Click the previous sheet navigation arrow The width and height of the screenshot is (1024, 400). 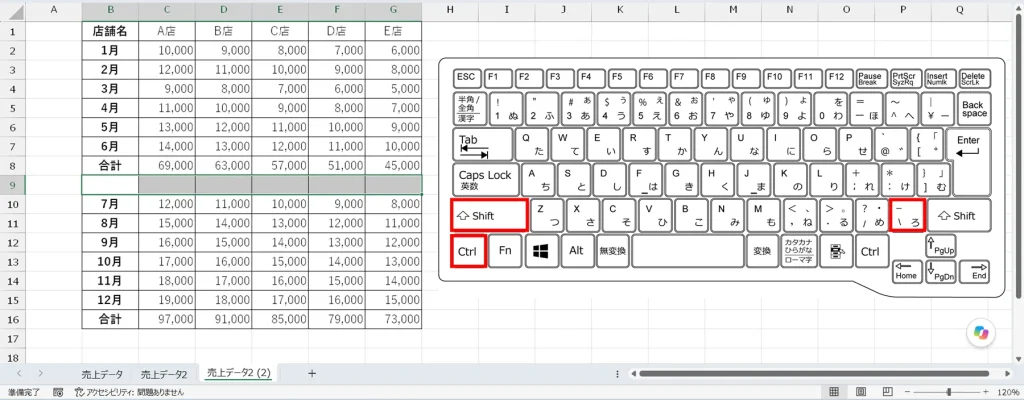[19, 373]
